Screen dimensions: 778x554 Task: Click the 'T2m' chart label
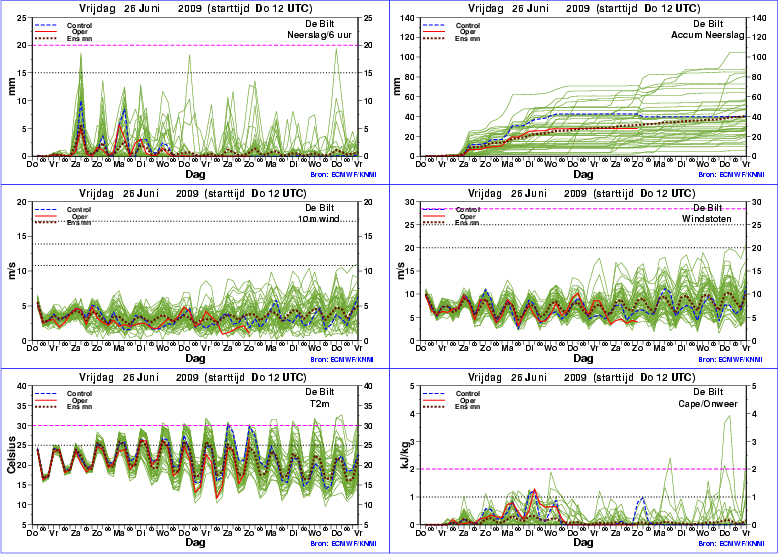coord(320,404)
